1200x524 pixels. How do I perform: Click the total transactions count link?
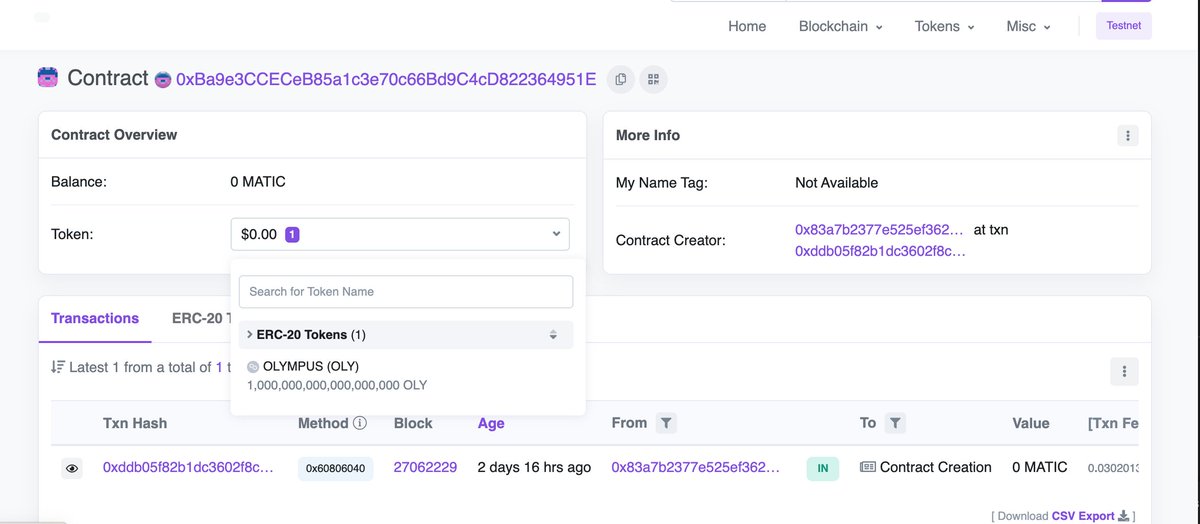click(x=219, y=367)
